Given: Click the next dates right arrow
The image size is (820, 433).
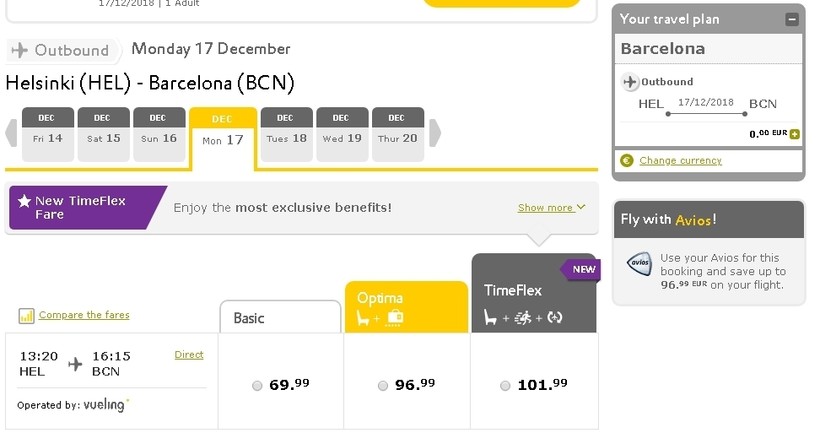Looking at the screenshot, I should point(436,134).
